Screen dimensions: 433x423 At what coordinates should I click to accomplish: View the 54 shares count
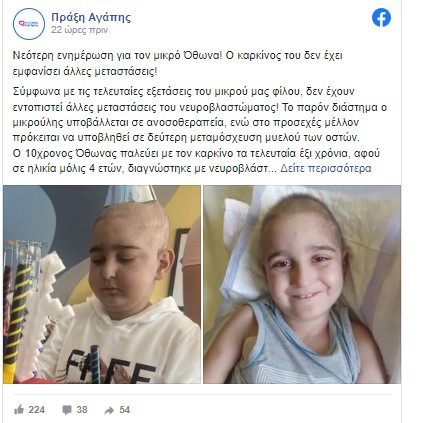click(125, 409)
